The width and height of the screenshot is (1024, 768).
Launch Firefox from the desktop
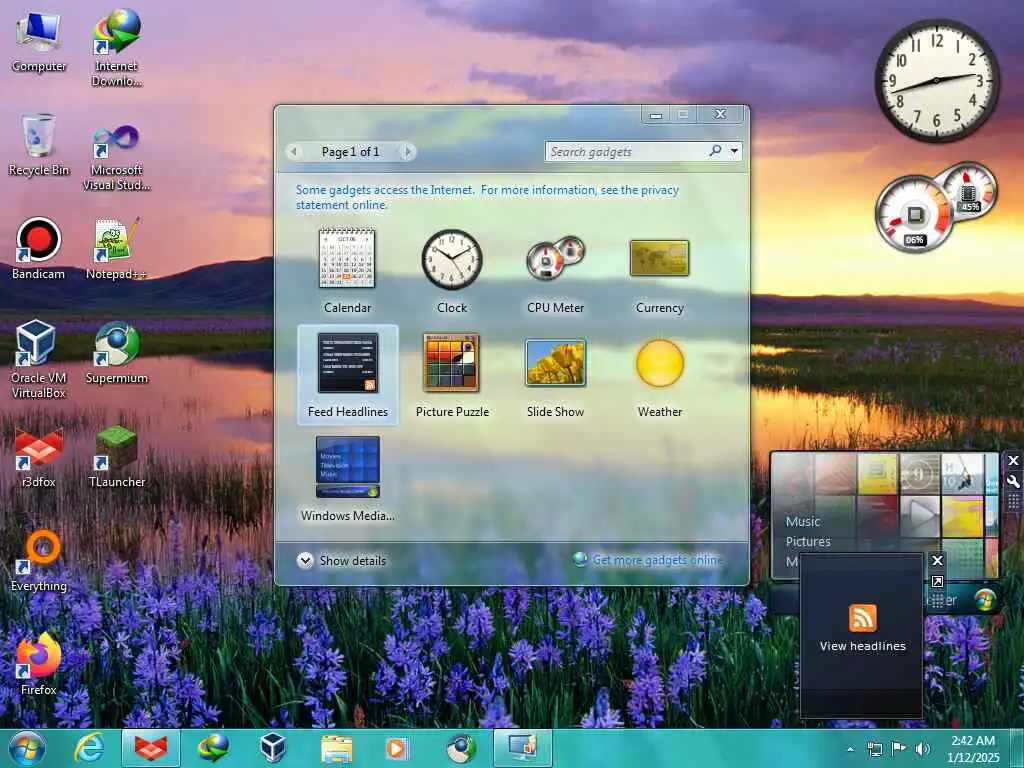39,664
